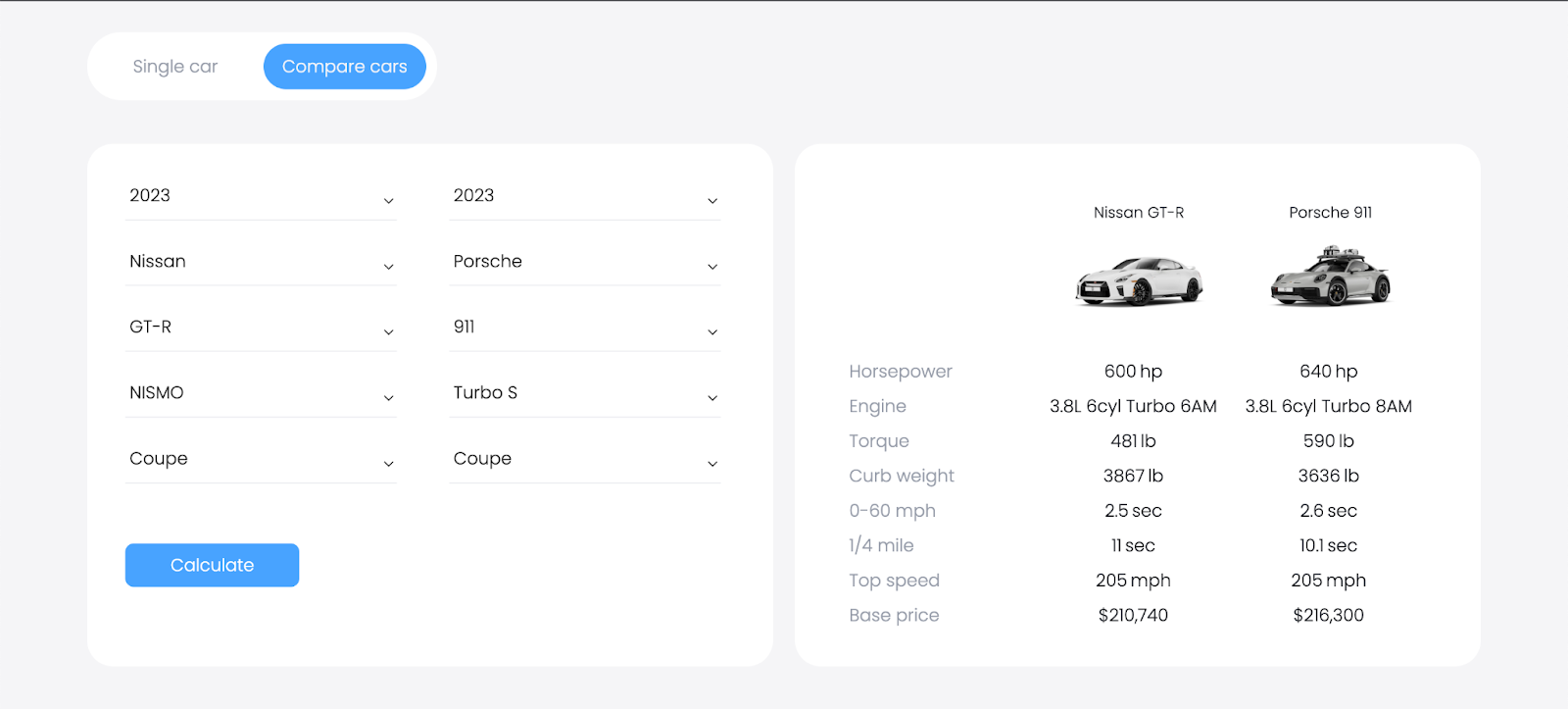Open the 911 model dropdown
The image size is (1568, 709).
point(585,328)
